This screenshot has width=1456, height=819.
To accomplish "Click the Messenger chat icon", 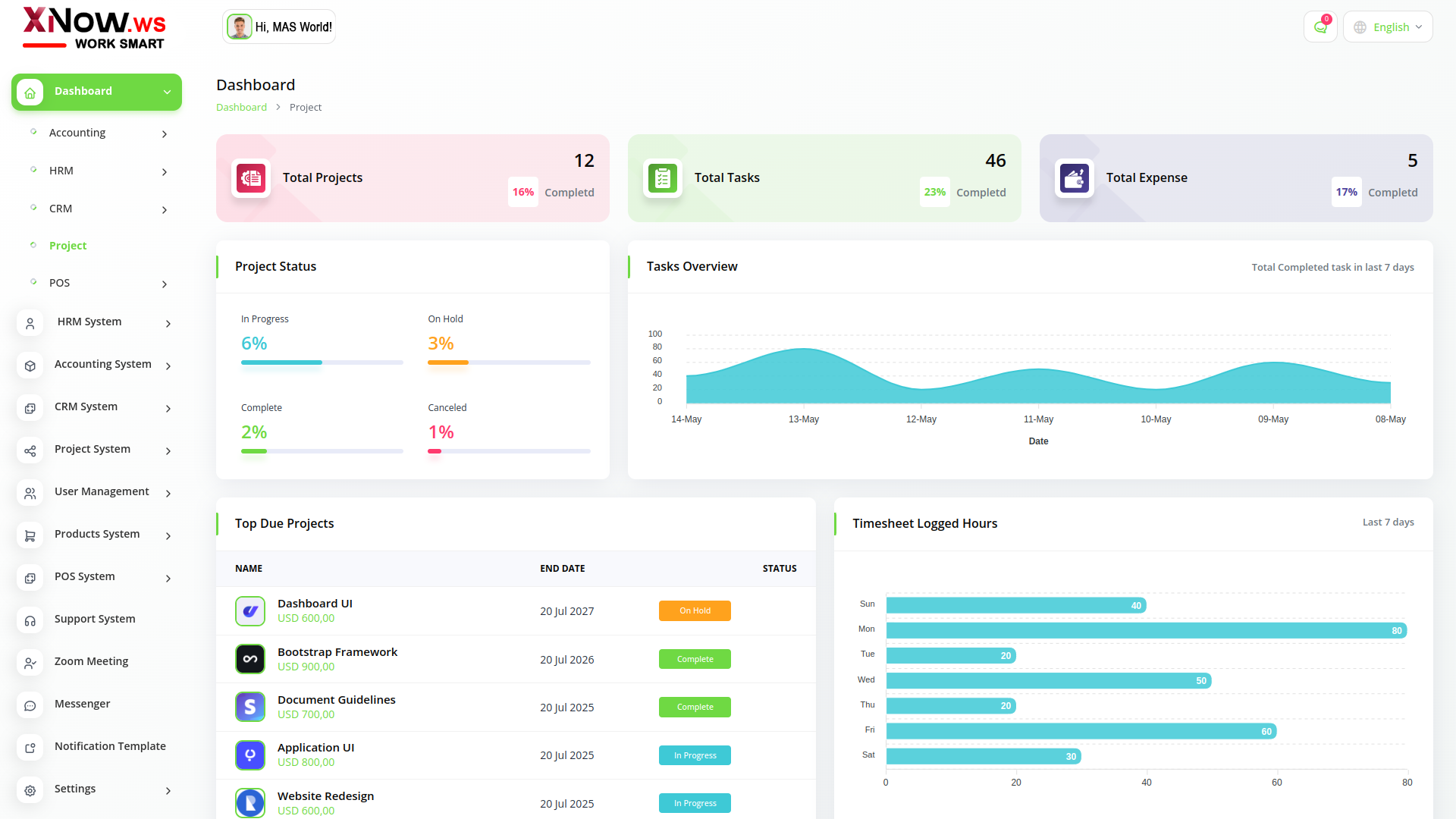I will tap(30, 704).
